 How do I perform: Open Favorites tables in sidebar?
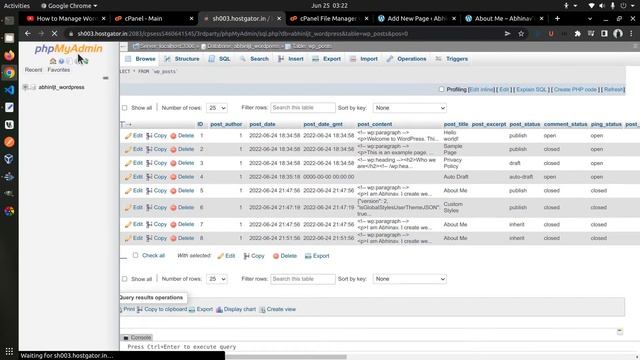tap(58, 70)
